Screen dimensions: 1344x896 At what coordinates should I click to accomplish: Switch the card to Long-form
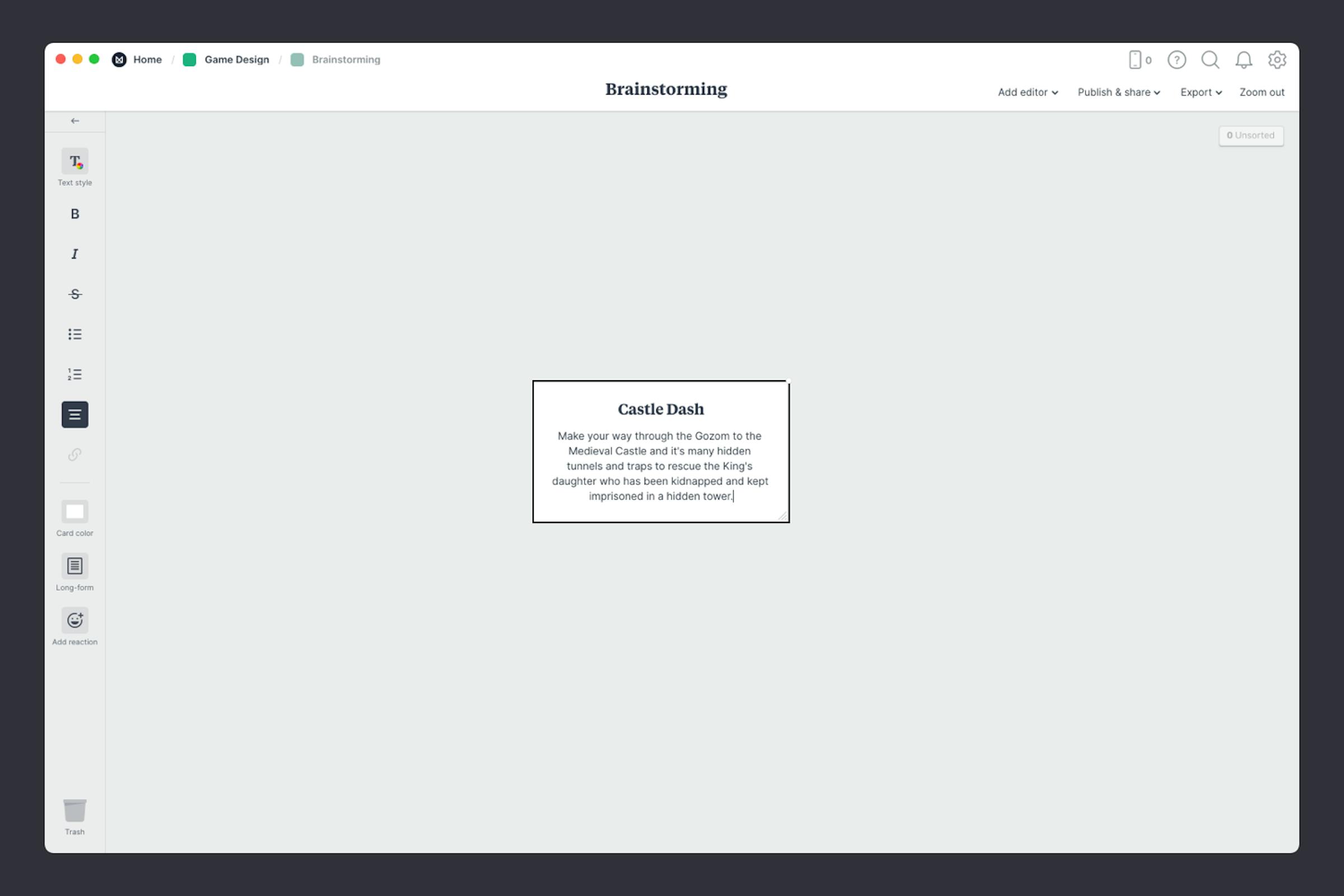pyautogui.click(x=74, y=566)
